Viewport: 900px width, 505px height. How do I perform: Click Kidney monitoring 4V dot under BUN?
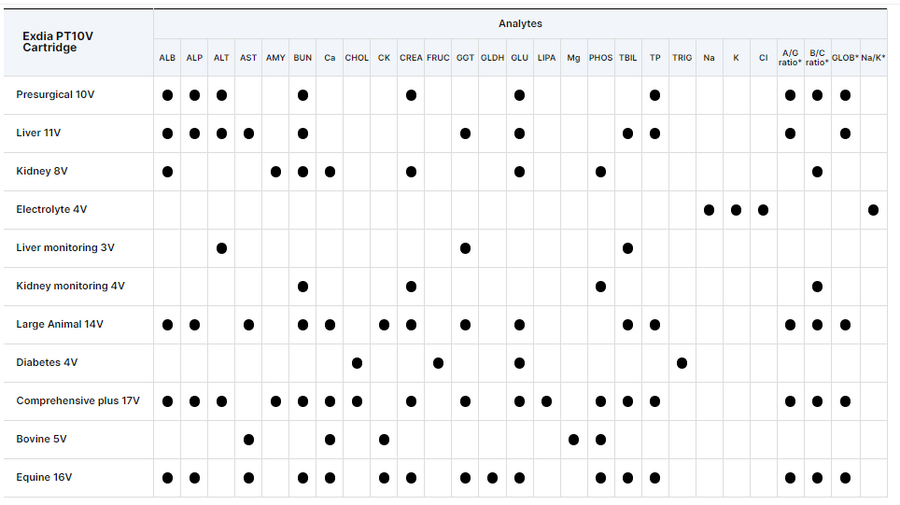pyautogui.click(x=302, y=287)
